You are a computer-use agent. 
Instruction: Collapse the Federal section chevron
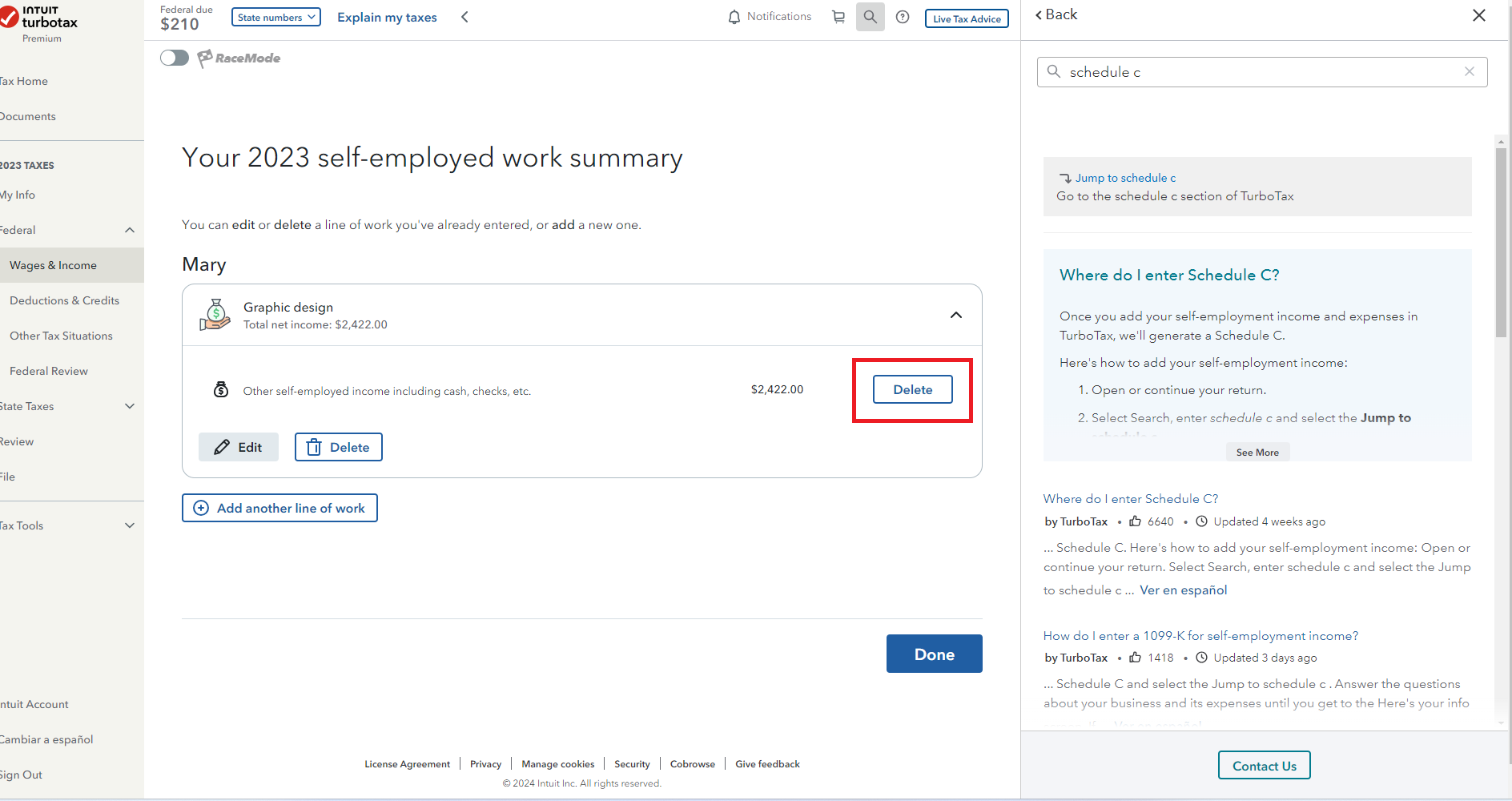[130, 230]
